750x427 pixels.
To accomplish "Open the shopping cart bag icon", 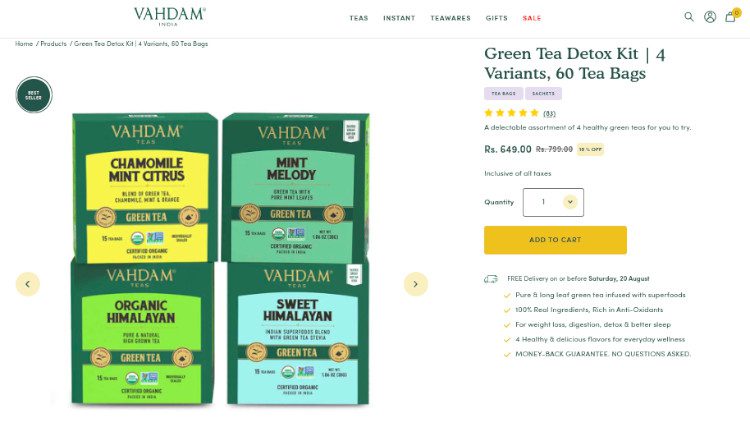I will coord(730,17).
